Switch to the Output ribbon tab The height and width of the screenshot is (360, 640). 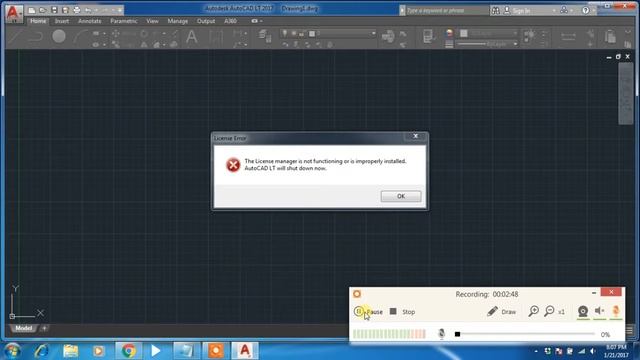(x=206, y=21)
